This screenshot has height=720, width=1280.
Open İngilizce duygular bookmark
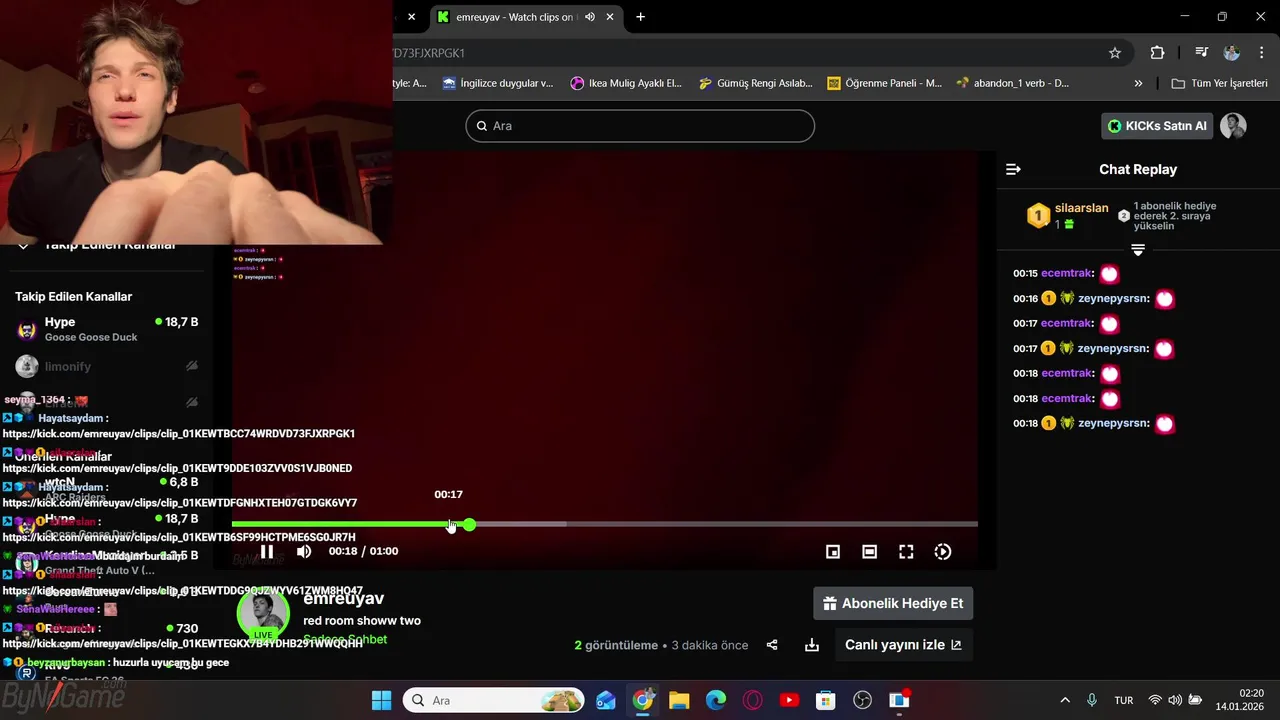(x=498, y=83)
